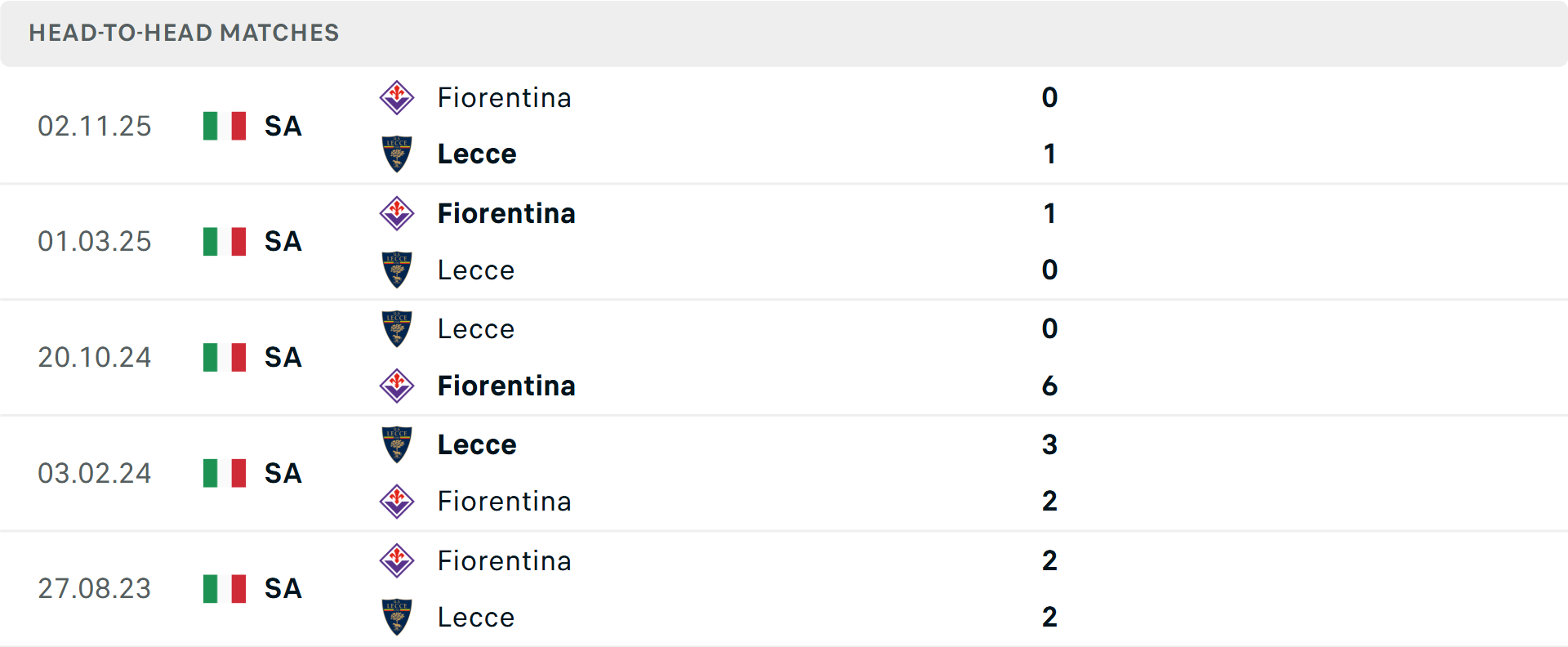Click Fiorentina's score of 6

(x=1049, y=386)
